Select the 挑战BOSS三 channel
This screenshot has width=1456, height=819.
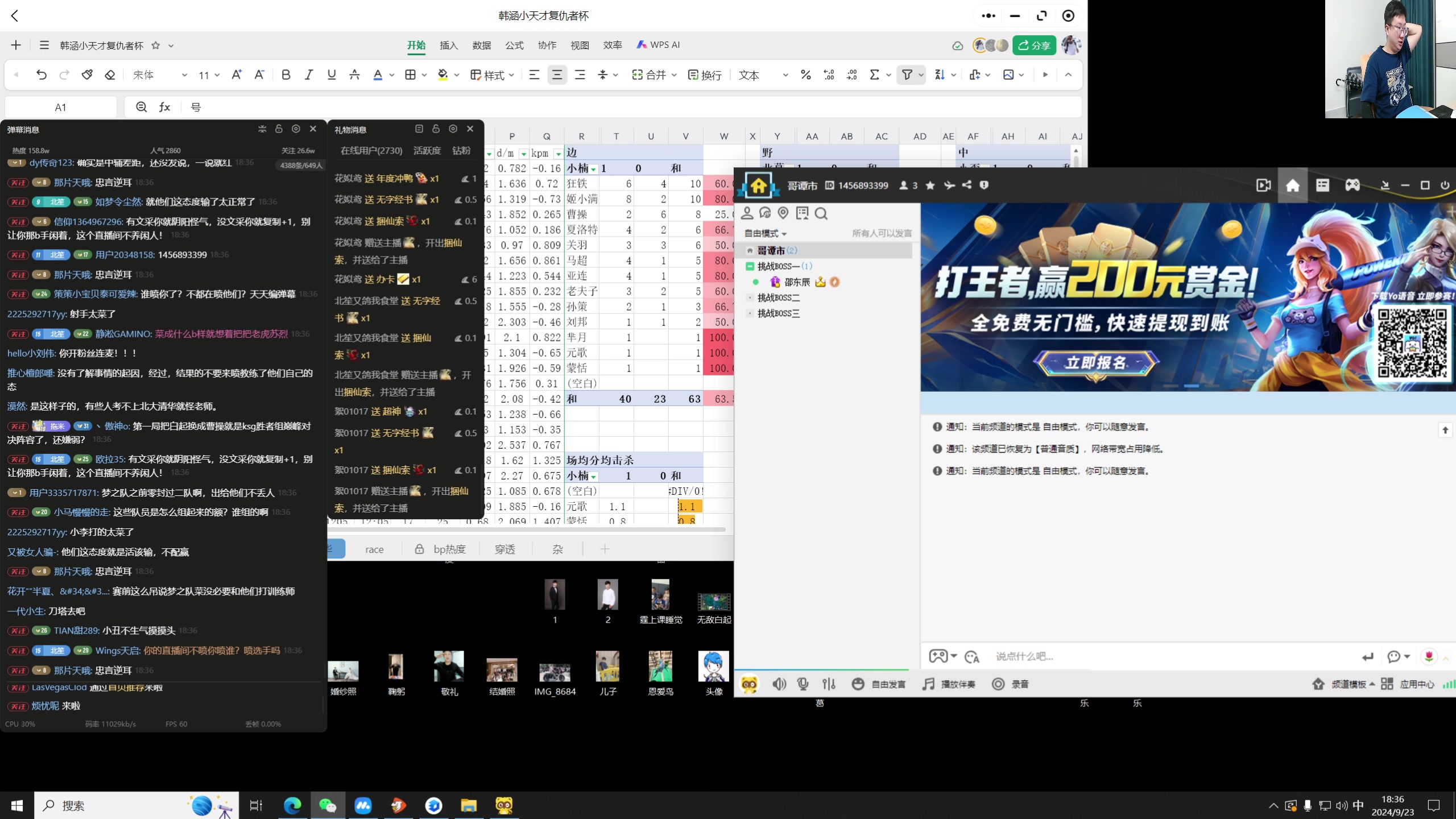coord(779,313)
